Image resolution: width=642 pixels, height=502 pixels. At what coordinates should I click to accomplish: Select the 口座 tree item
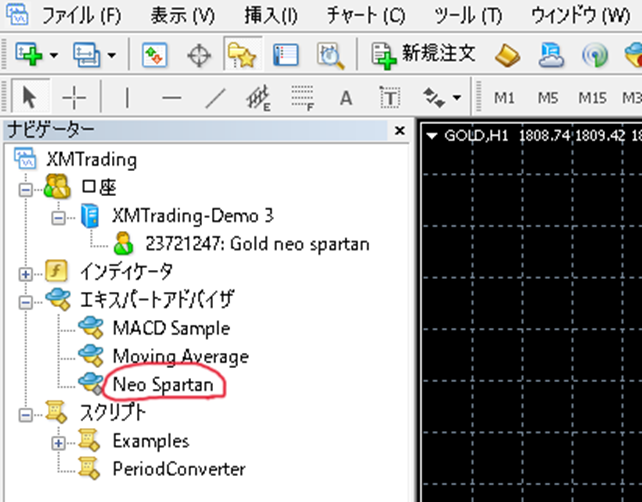pyautogui.click(x=99, y=187)
